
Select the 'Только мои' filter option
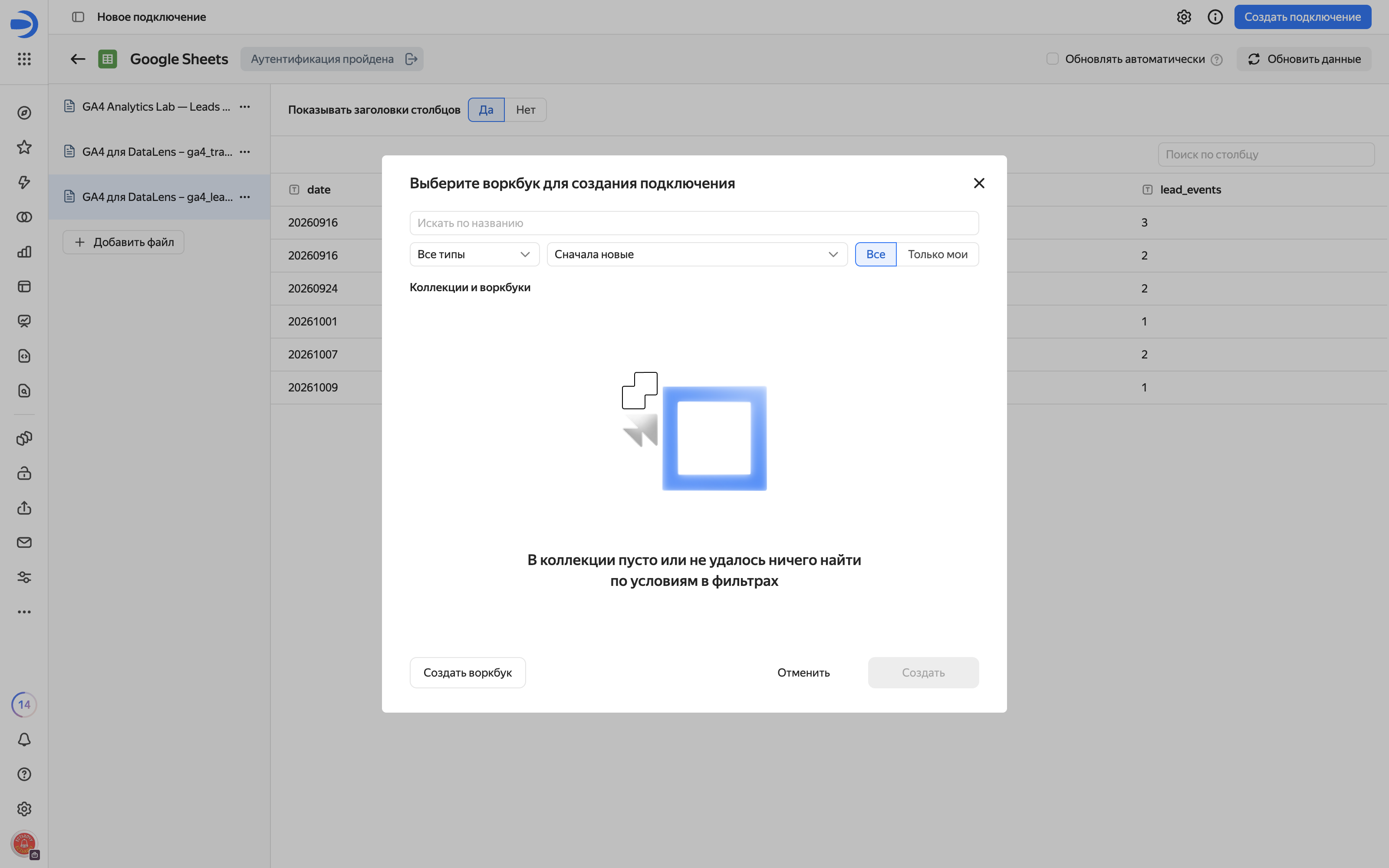pos(937,254)
